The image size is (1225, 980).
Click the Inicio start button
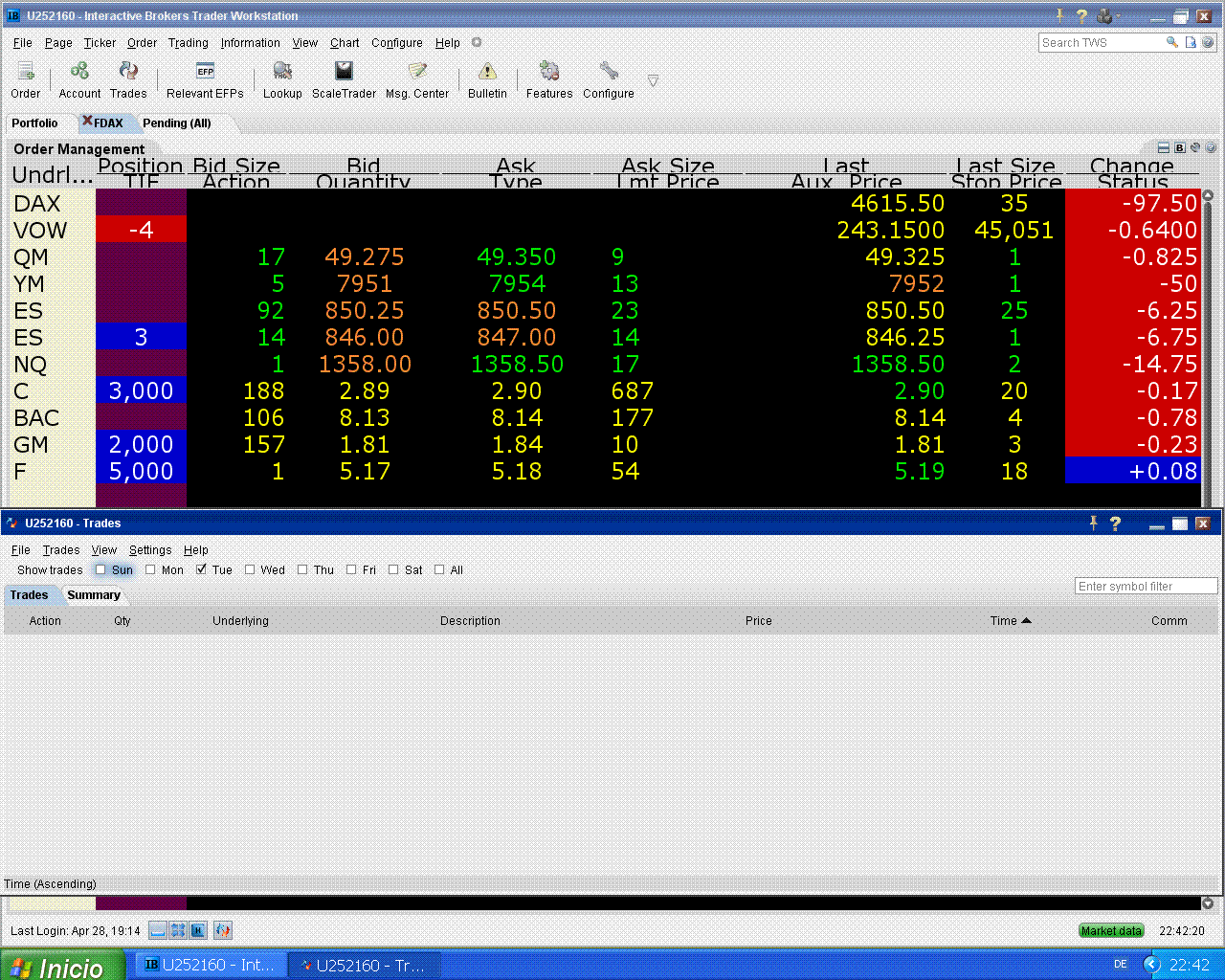(63, 966)
